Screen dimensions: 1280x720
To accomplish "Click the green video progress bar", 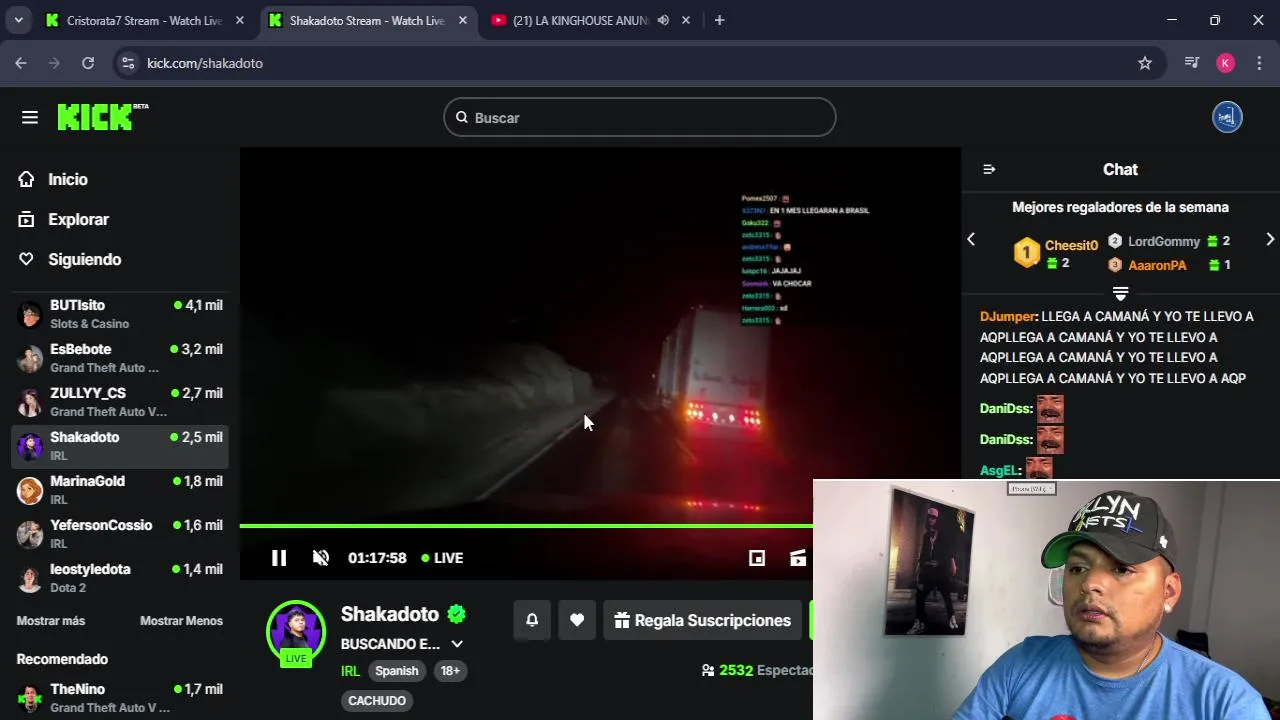I will coord(526,525).
